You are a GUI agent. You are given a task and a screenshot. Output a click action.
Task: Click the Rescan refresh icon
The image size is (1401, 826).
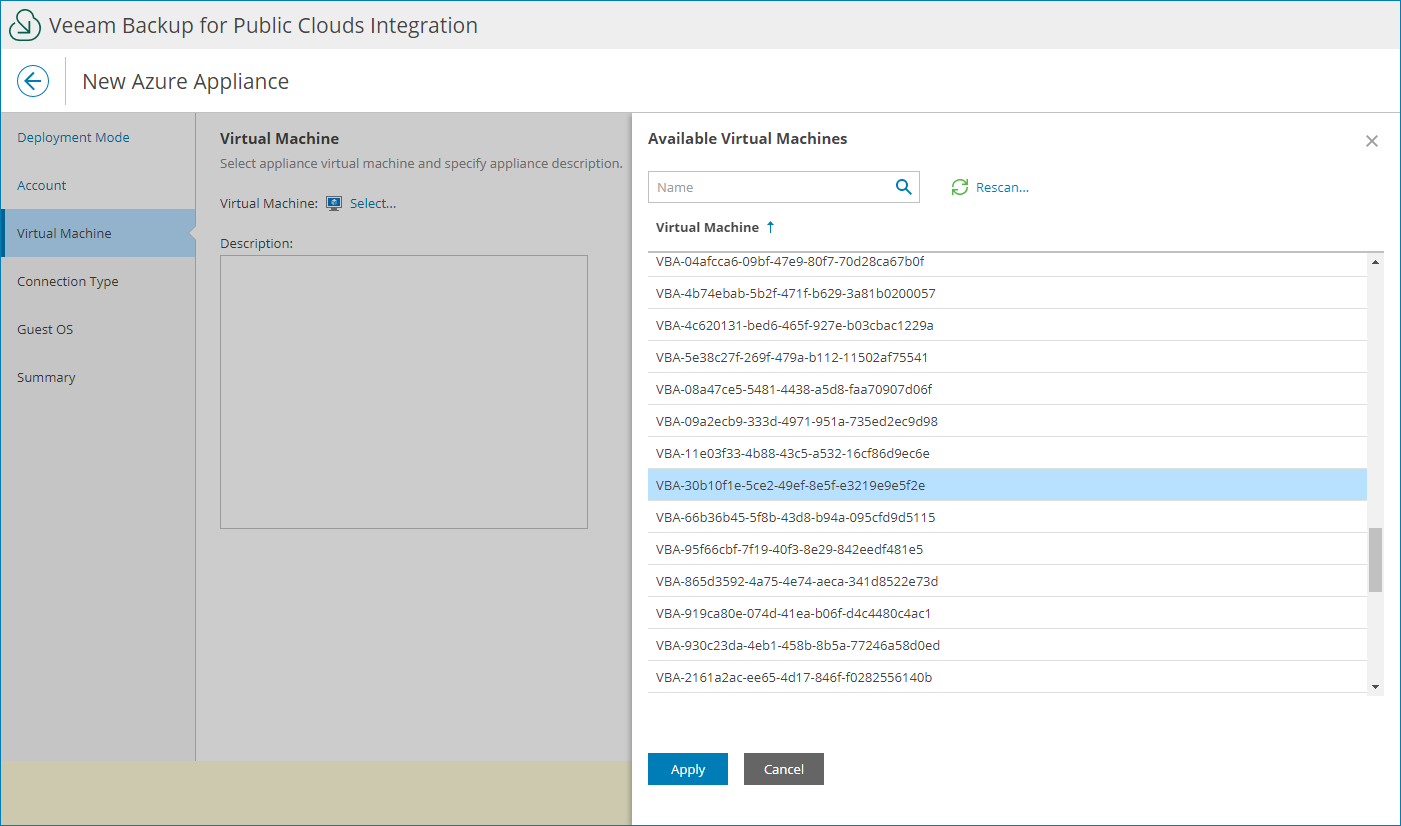coord(960,187)
